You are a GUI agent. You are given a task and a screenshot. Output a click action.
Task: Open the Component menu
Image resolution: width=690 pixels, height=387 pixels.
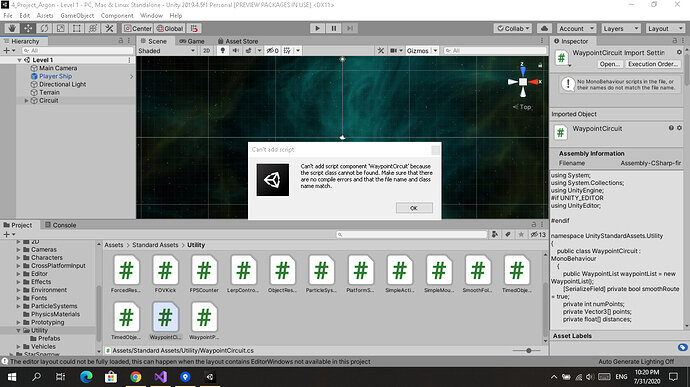(117, 15)
